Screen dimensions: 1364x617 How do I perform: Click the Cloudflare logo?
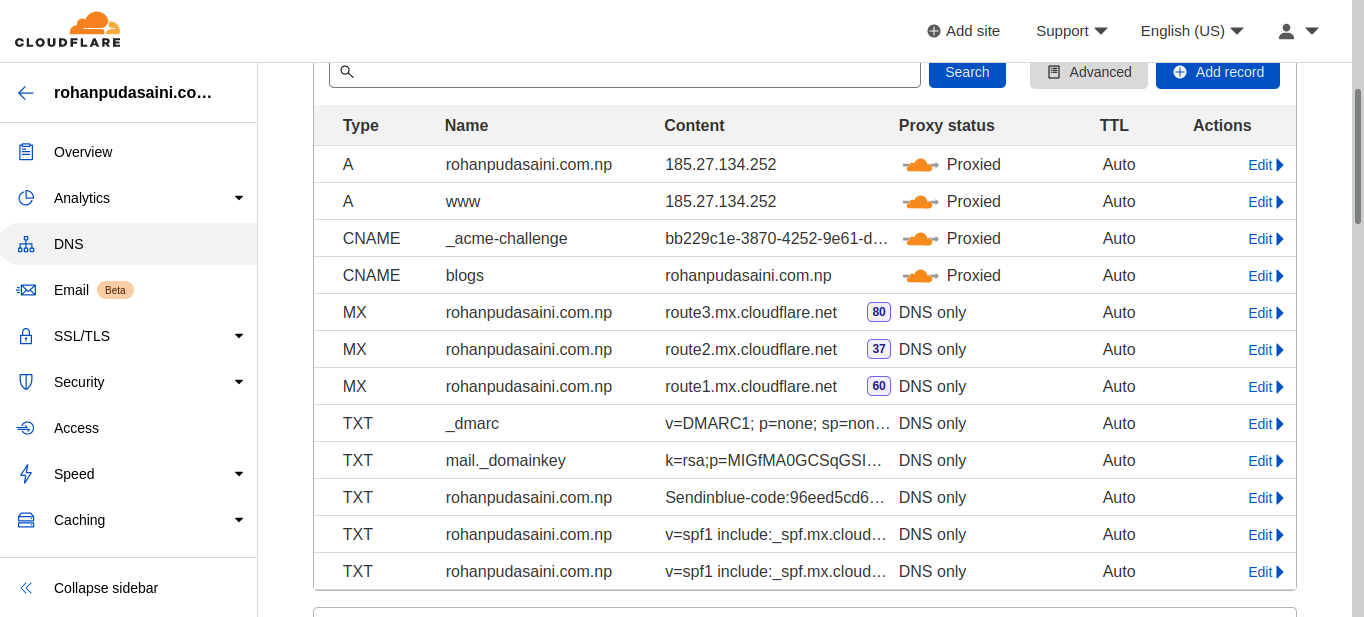coord(68,30)
